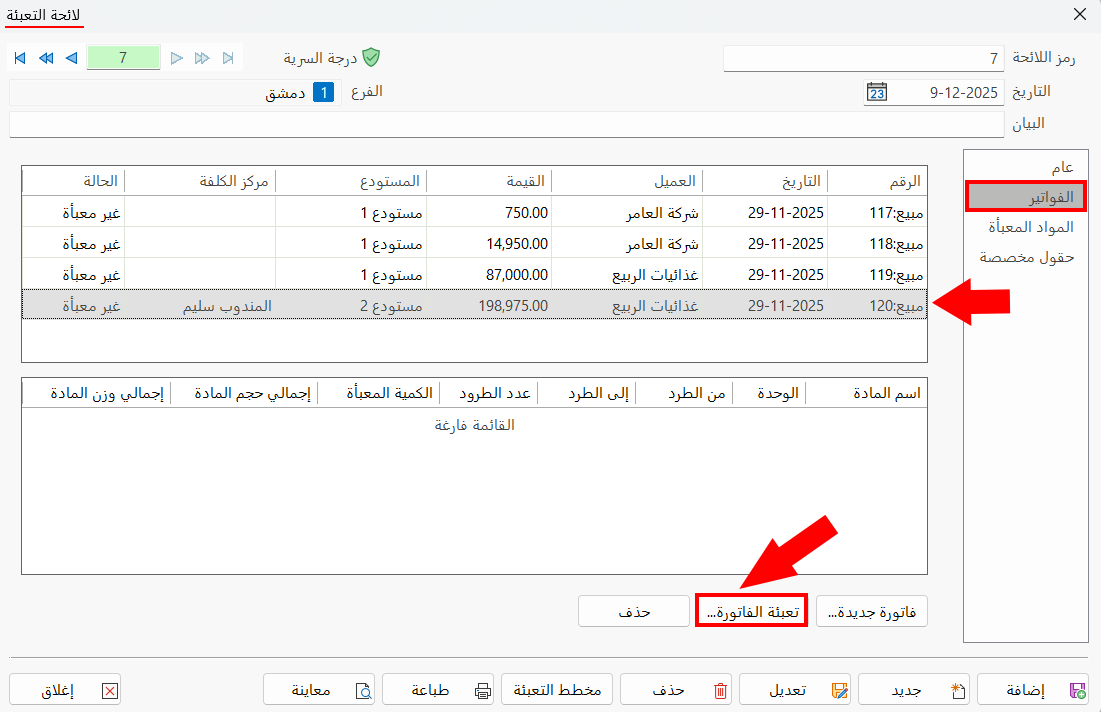Click the new-document icon on جديد
The width and height of the screenshot is (1101, 712).
coord(957,689)
